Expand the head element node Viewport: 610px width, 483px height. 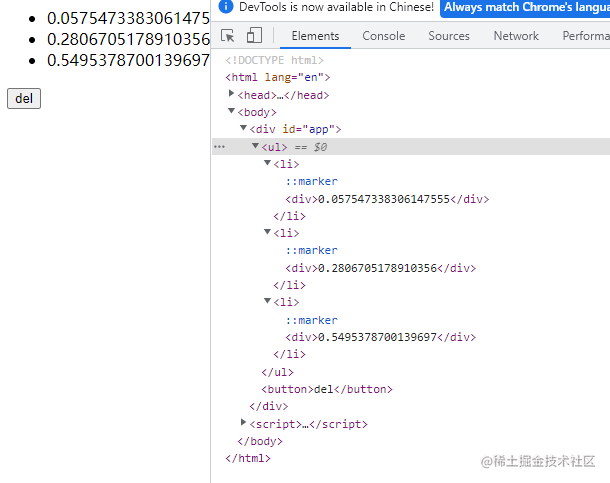pyautogui.click(x=231, y=93)
